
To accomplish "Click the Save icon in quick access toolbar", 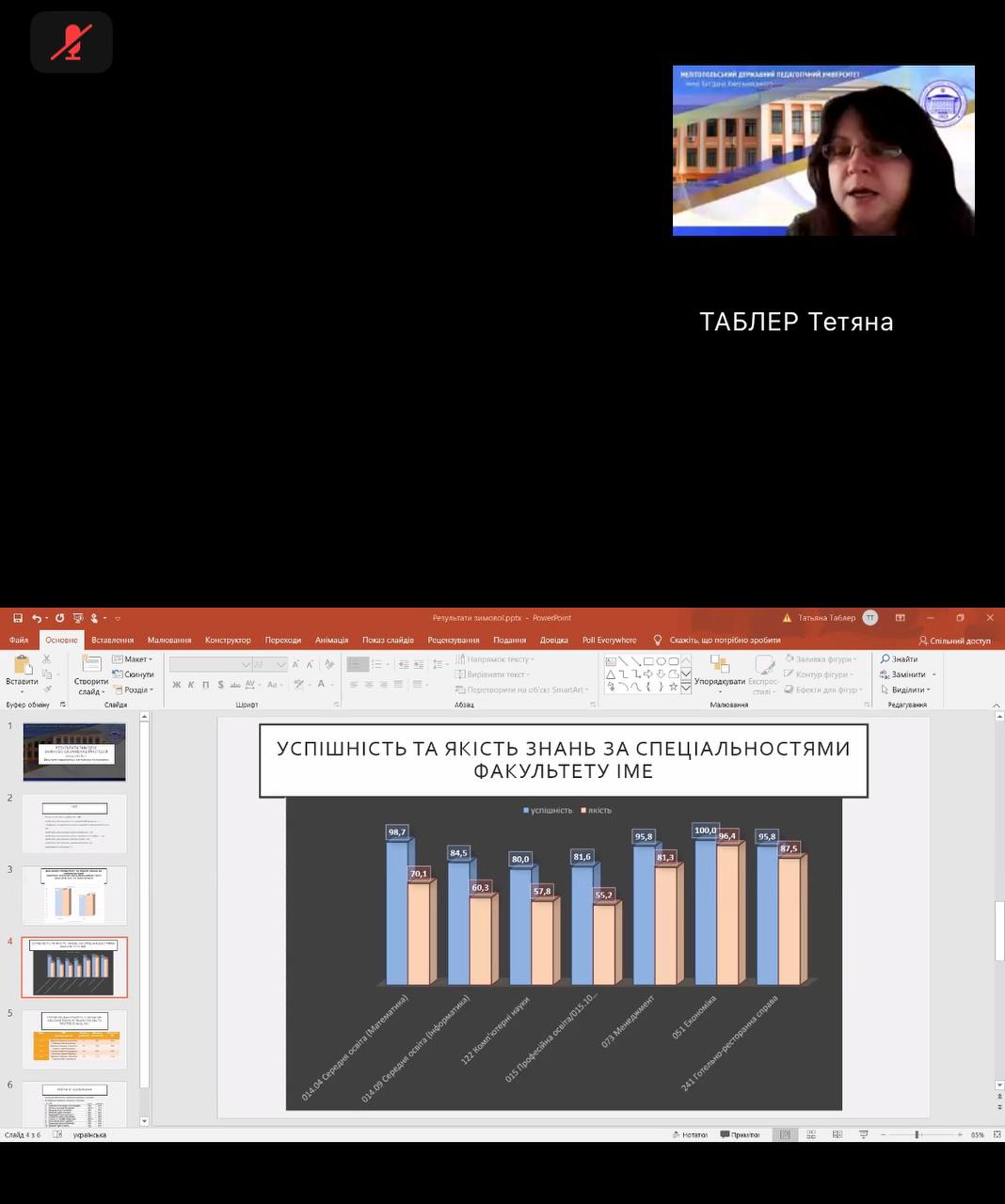I will tap(18, 618).
